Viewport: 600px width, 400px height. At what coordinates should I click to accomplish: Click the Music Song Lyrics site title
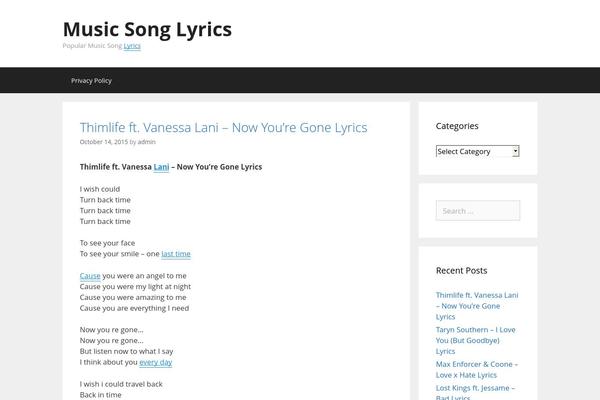[x=147, y=29]
